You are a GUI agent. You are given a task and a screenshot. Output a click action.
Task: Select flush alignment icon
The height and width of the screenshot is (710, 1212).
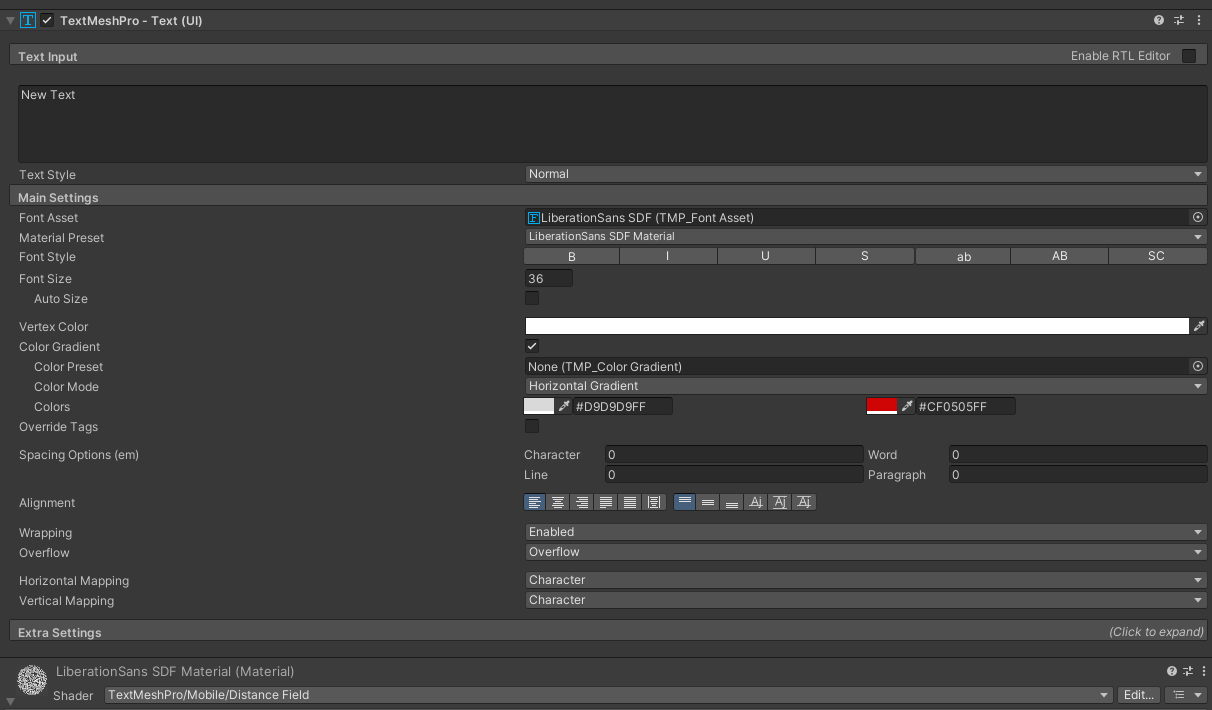630,502
